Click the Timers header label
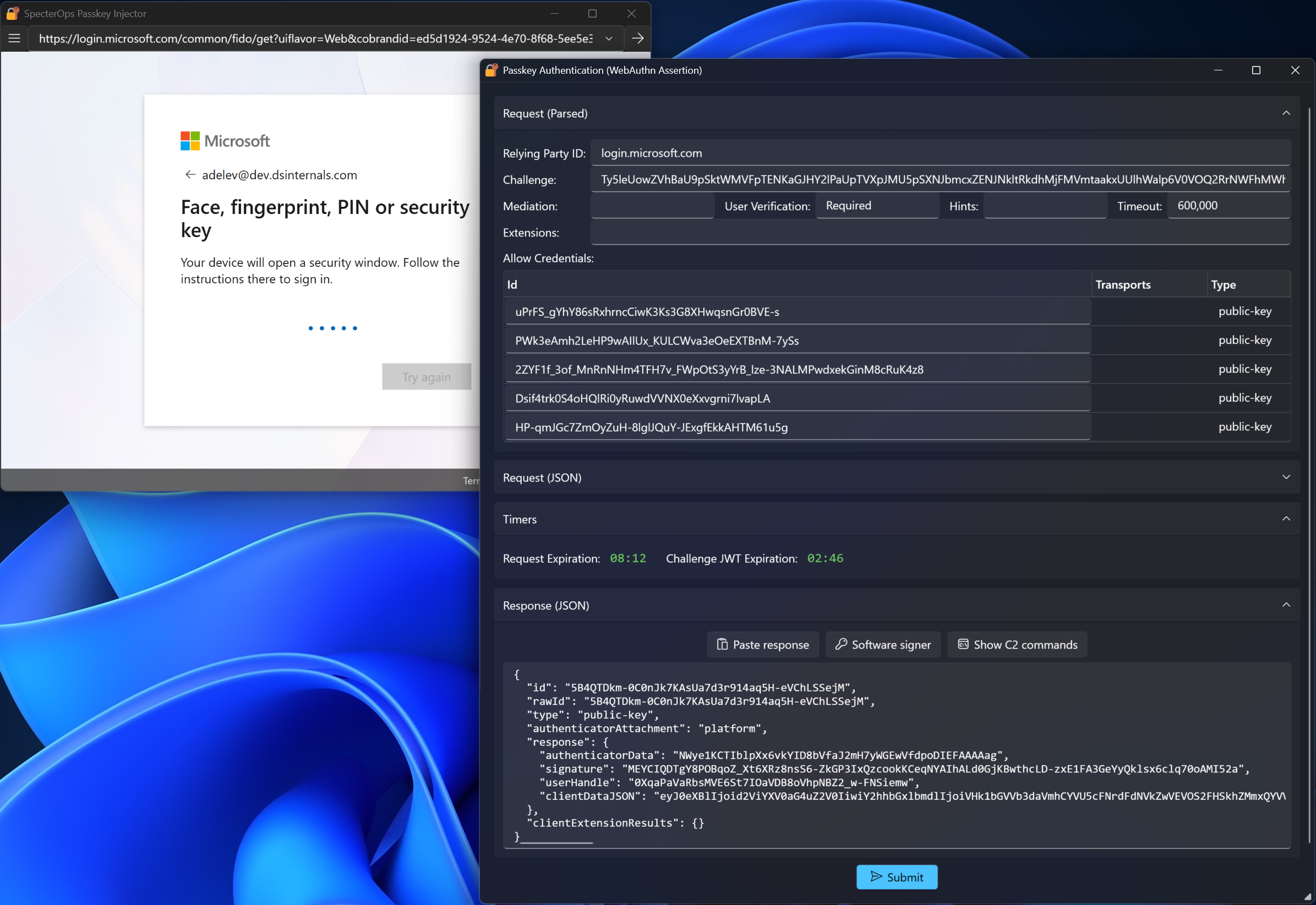This screenshot has width=1316, height=905. [520, 519]
